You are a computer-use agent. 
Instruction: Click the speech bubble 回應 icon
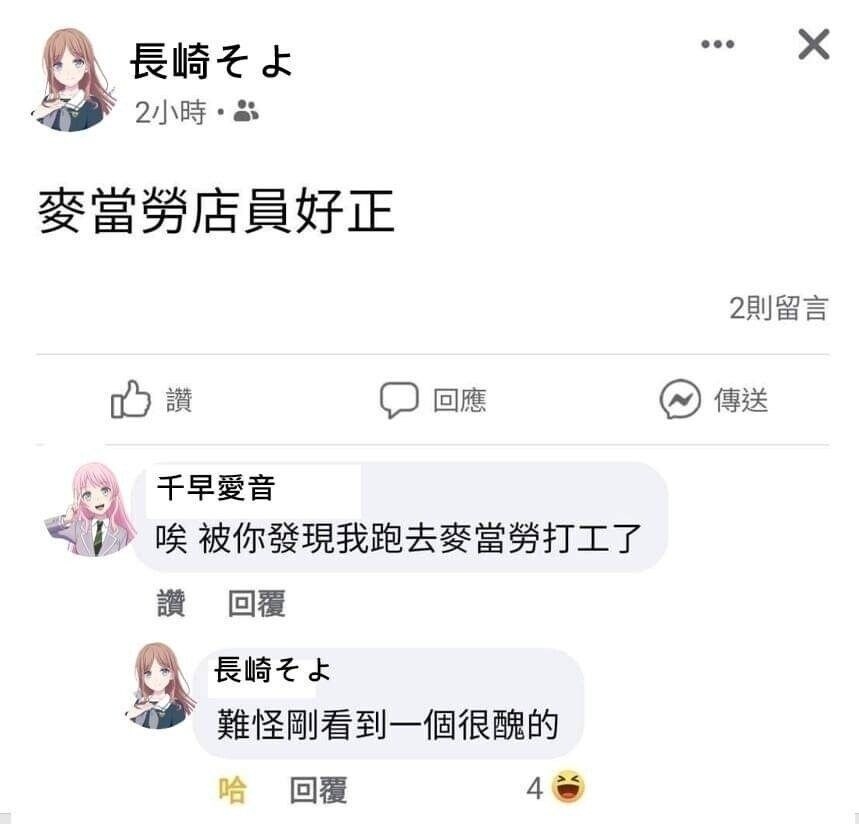coord(399,399)
